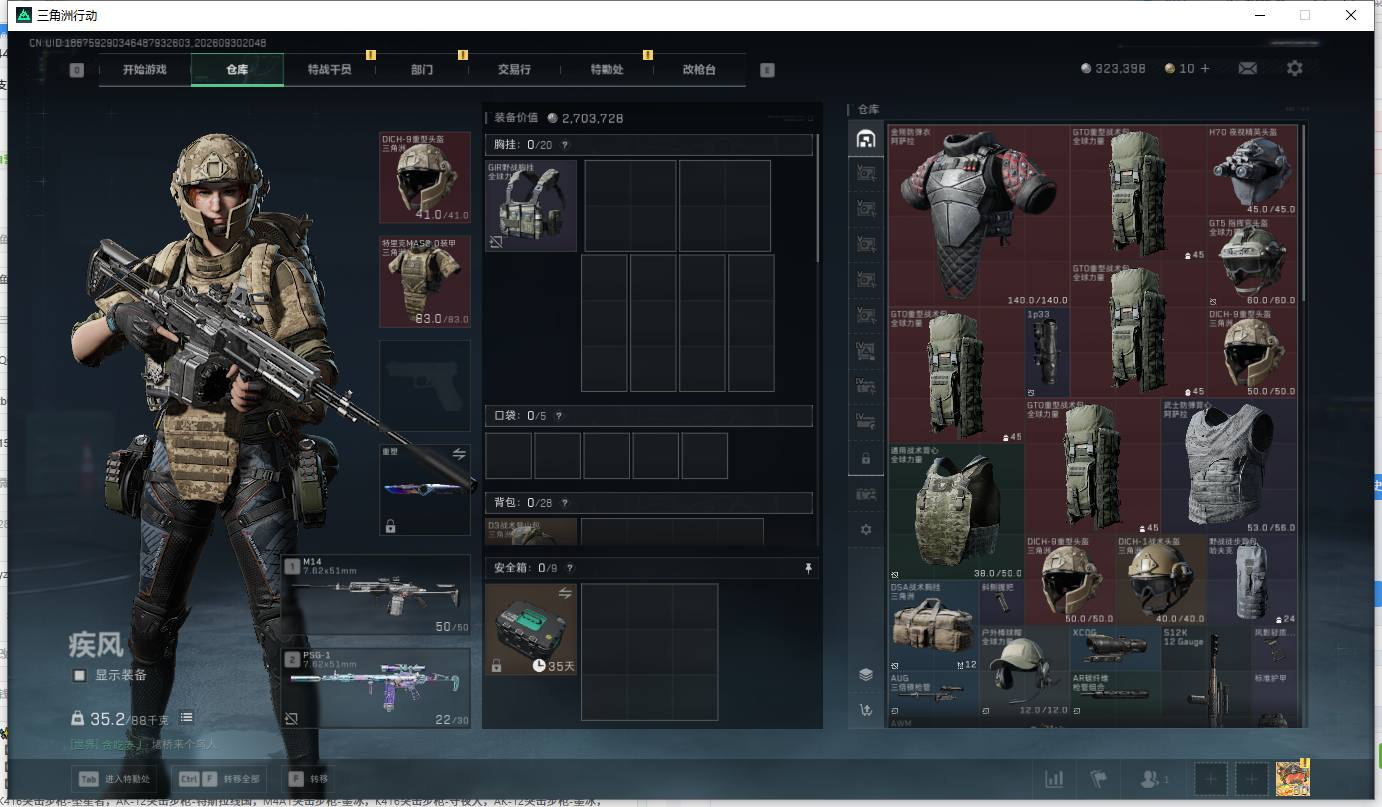Screen dimensions: 1382x807
Task: Click the help question mark beside 口袋
Action: (x=559, y=416)
